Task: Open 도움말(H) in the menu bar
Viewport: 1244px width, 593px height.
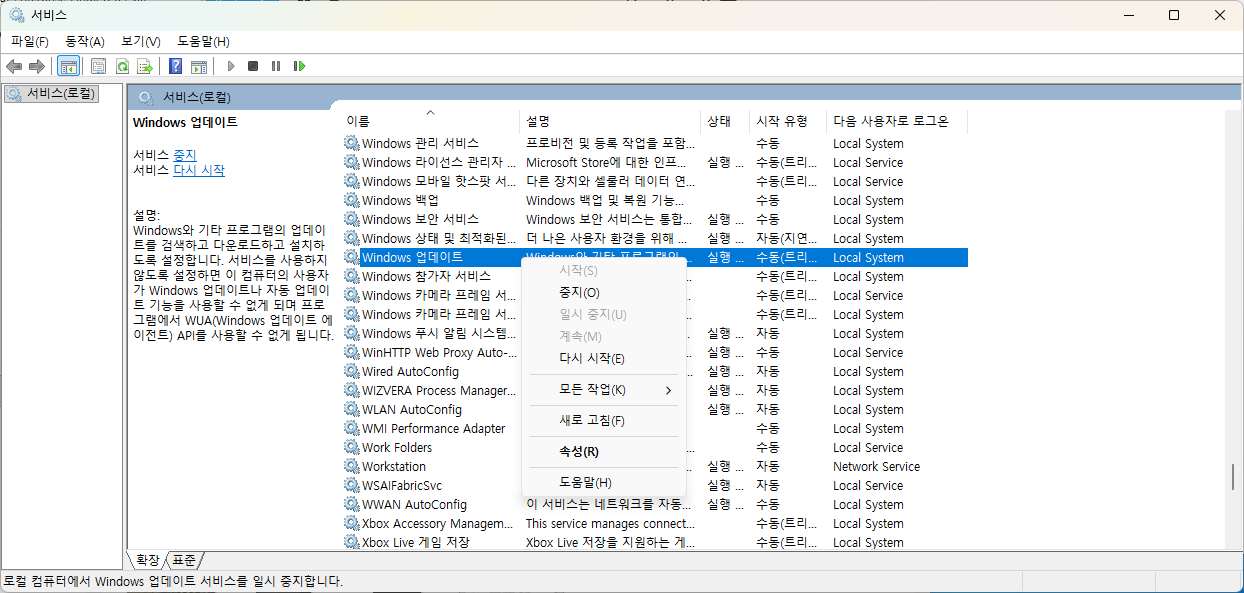Action: (x=203, y=41)
